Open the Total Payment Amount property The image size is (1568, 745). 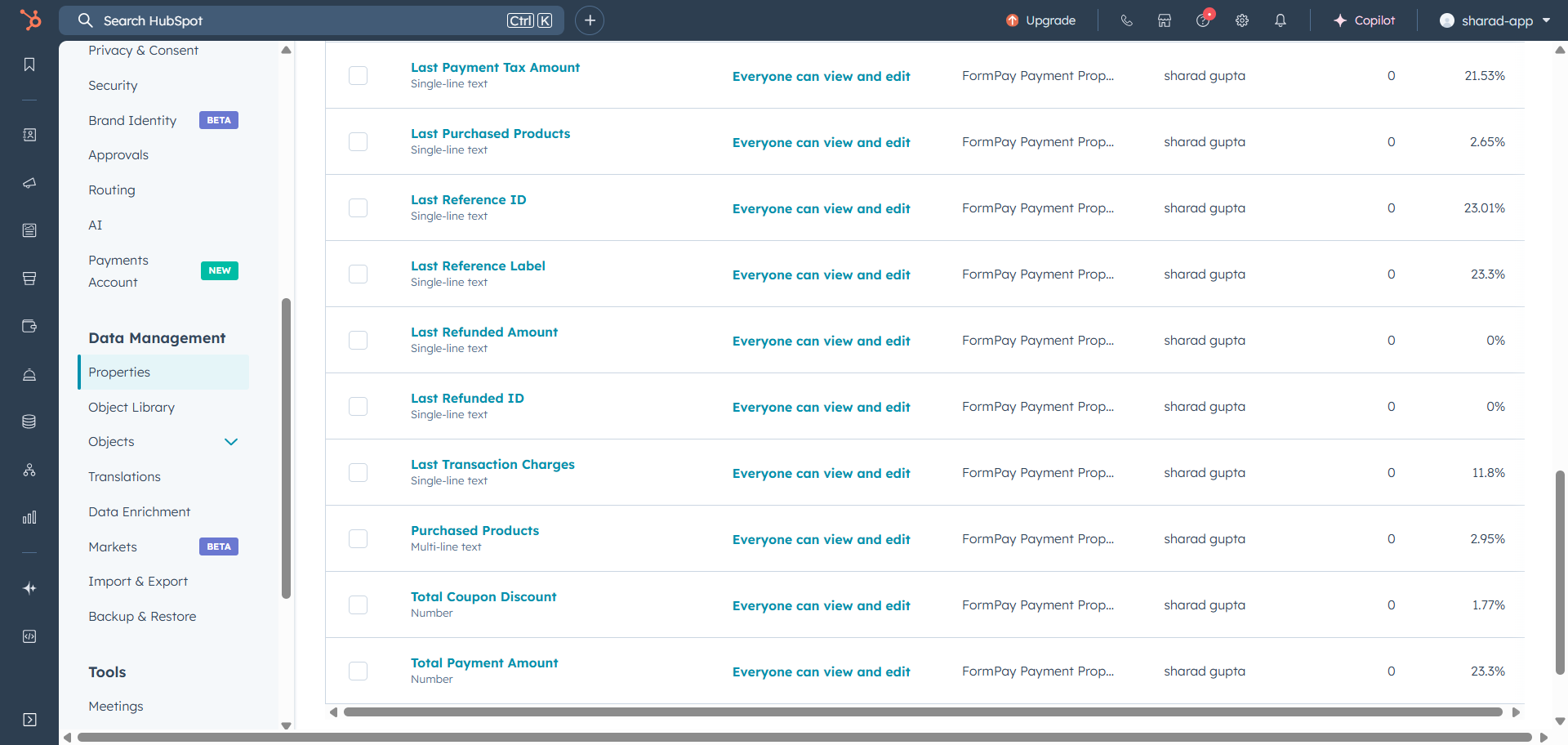484,662
